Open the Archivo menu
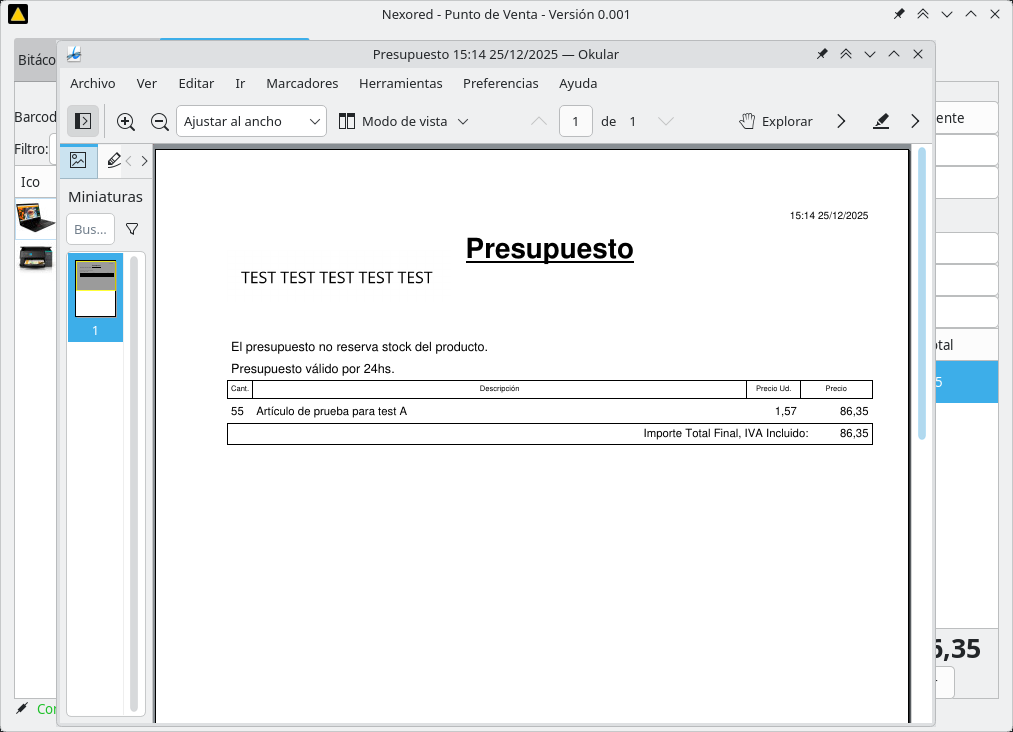Viewport: 1013px width, 732px height. [x=92, y=83]
